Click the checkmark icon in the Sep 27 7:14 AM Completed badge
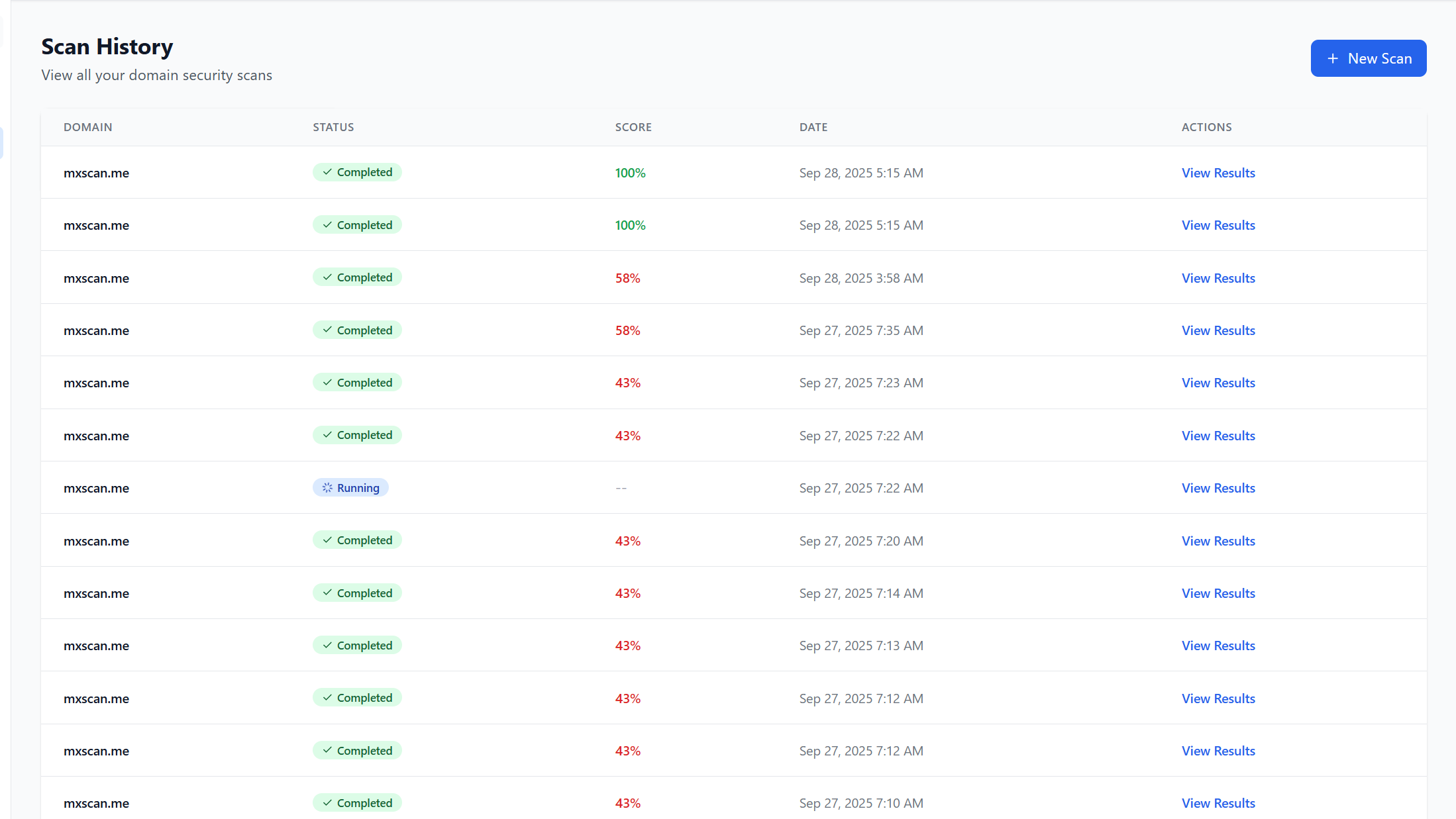Image resolution: width=1456 pixels, height=819 pixels. [327, 593]
